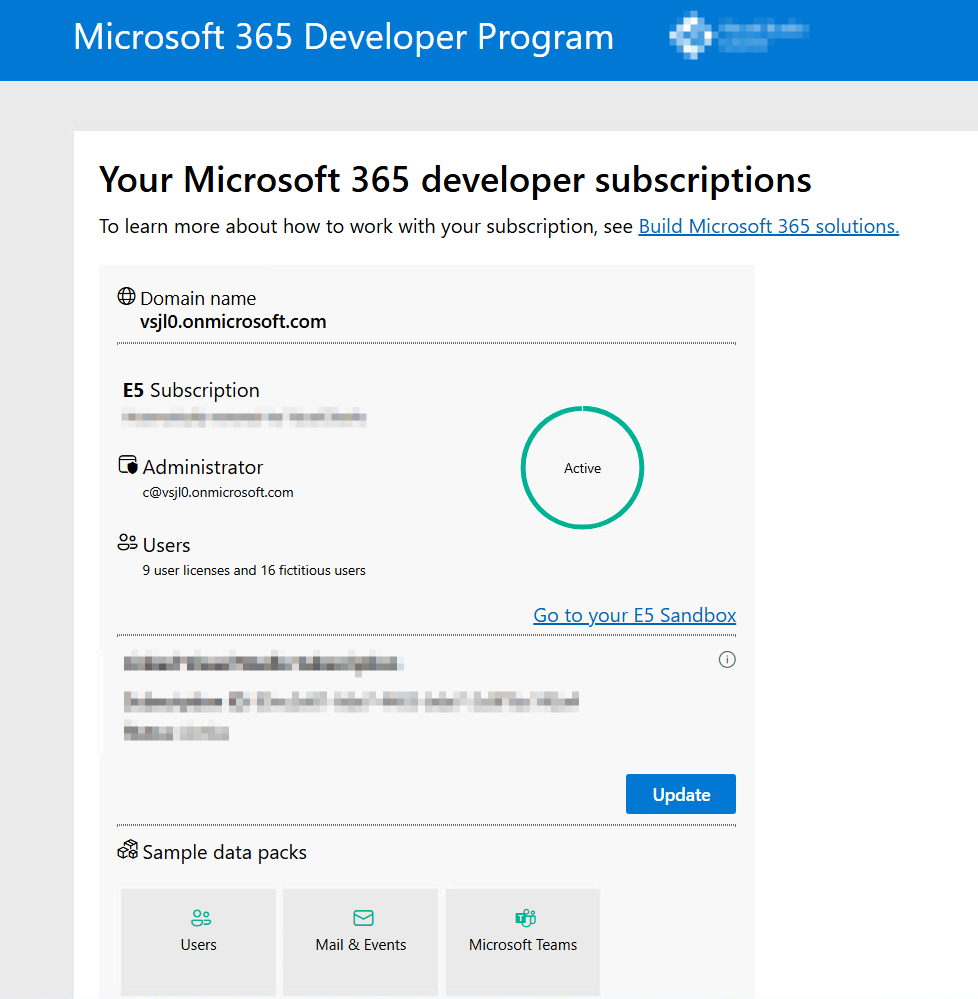978x999 pixels.
Task: Click the Users people icon heading
Action: tap(127, 542)
